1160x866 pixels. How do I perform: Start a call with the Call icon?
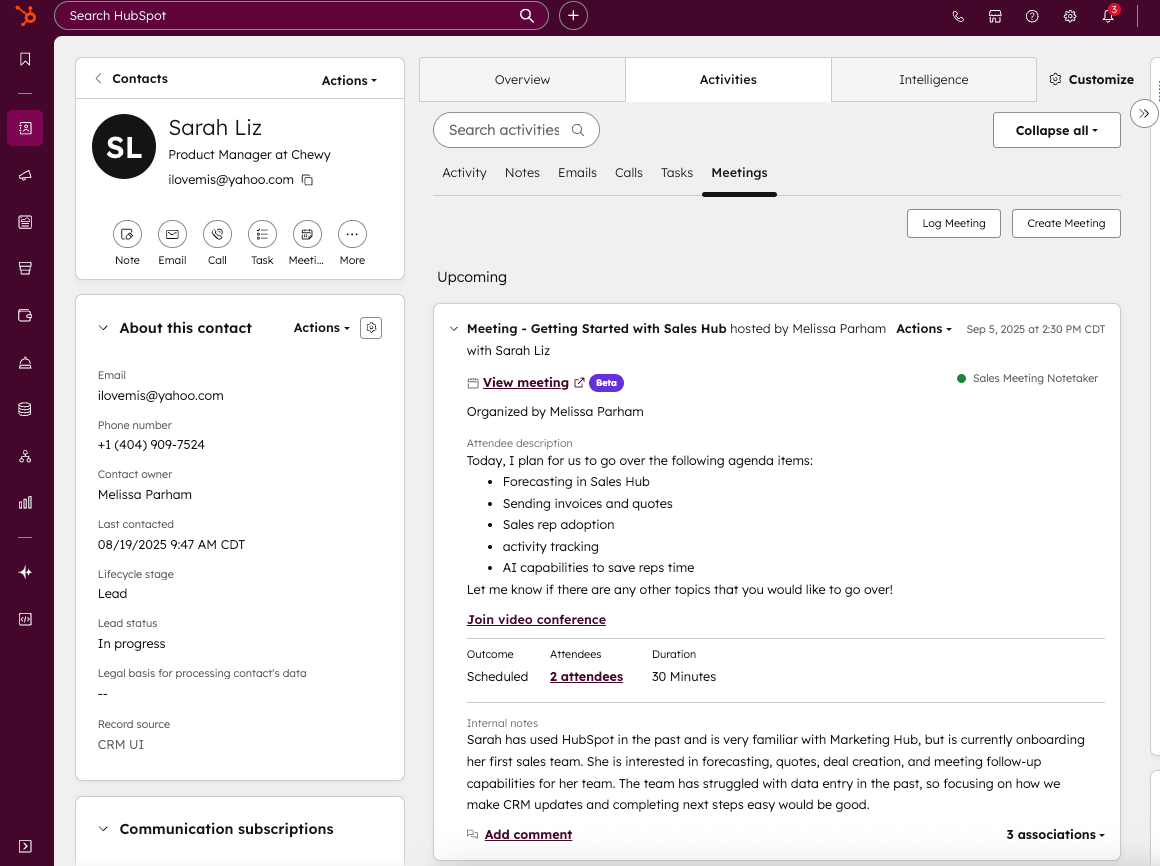(217, 235)
